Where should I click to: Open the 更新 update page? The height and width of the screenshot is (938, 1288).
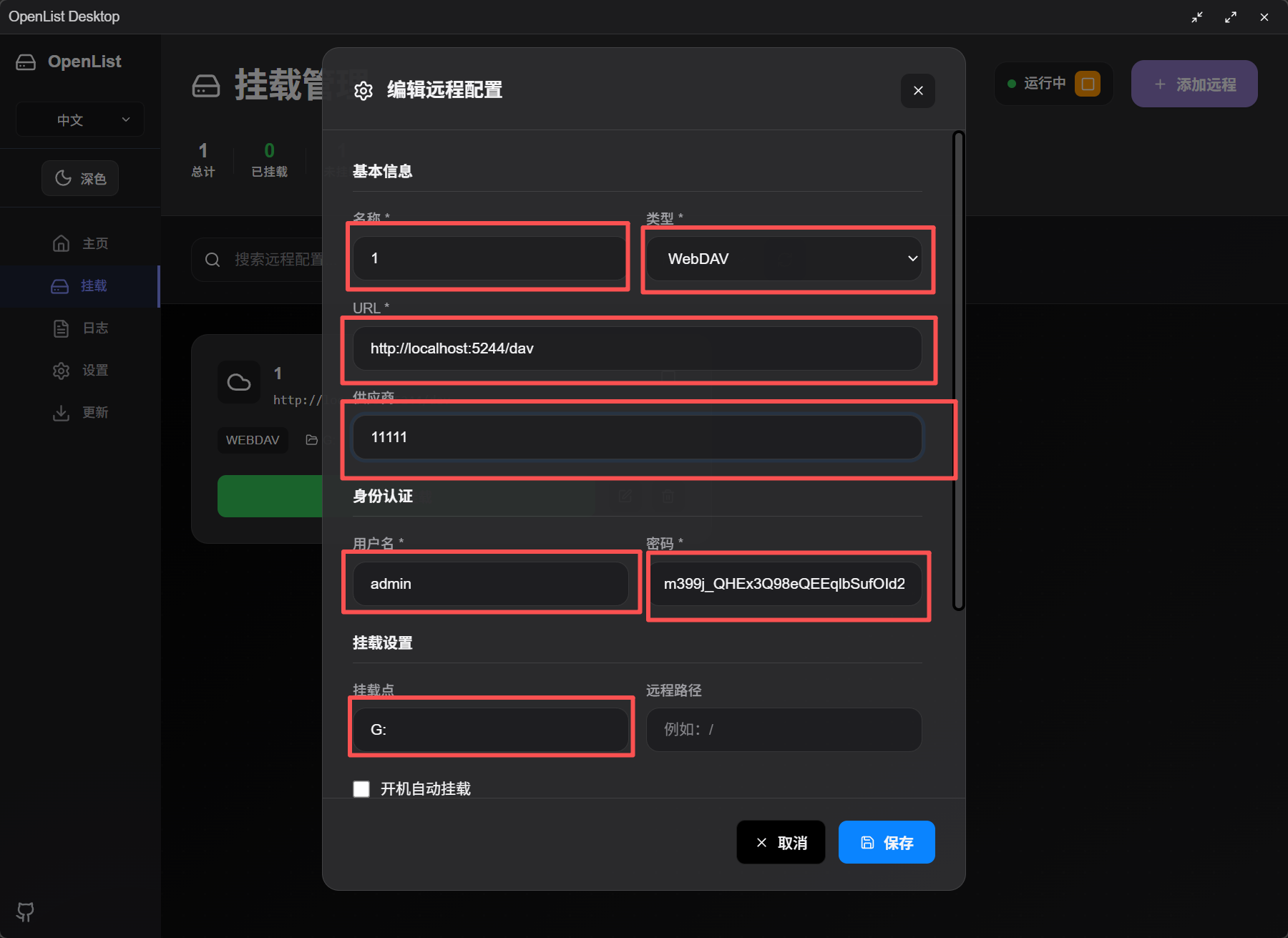coord(80,412)
